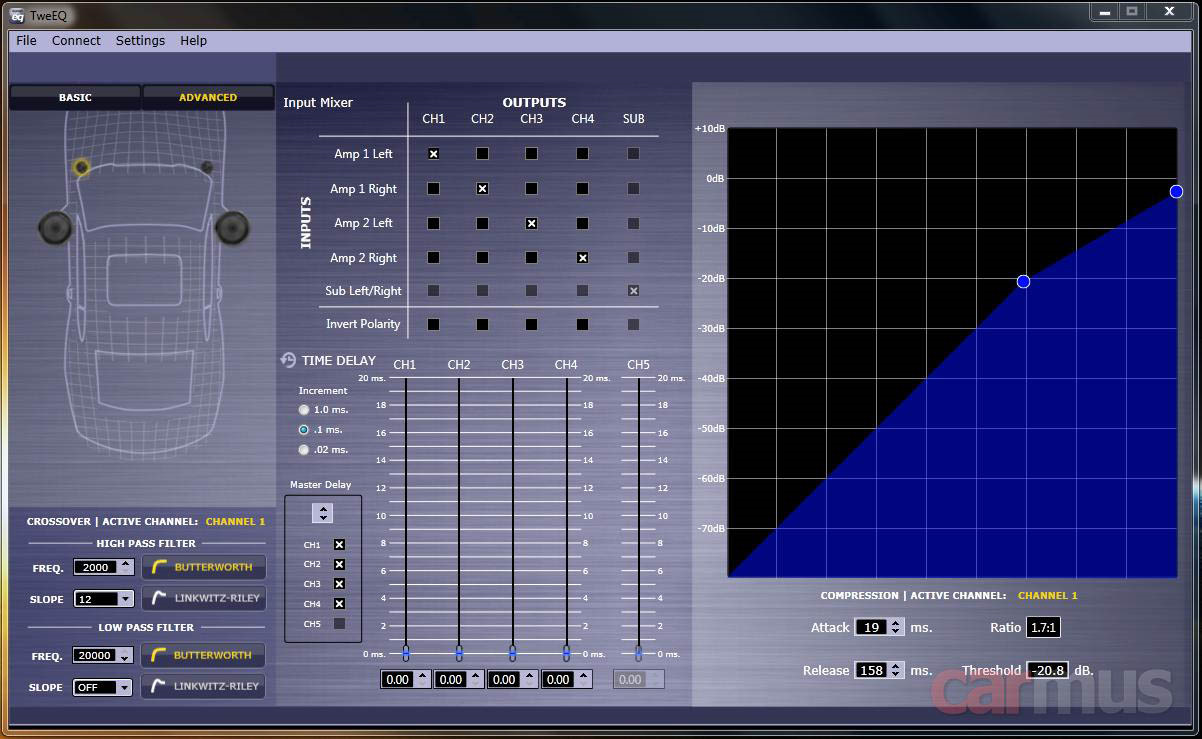The height and width of the screenshot is (739, 1202).
Task: Click the CH2 time delay slider handle
Action: click(459, 653)
